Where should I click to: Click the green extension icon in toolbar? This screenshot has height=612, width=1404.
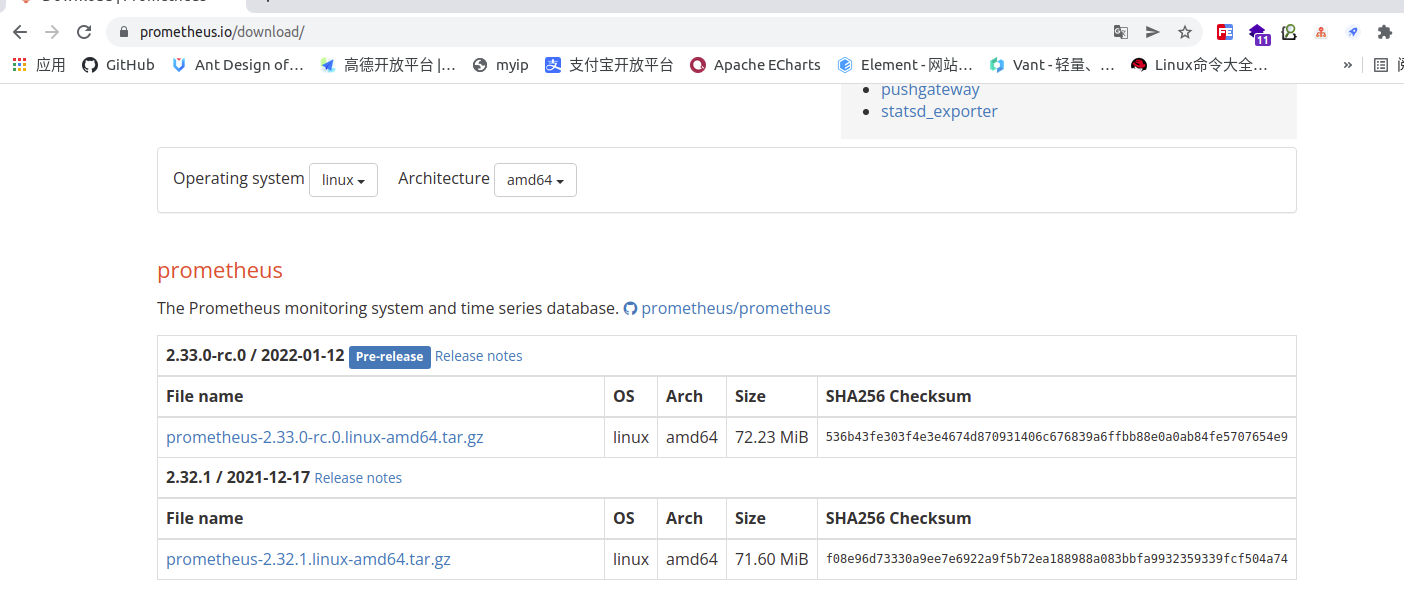click(1289, 32)
